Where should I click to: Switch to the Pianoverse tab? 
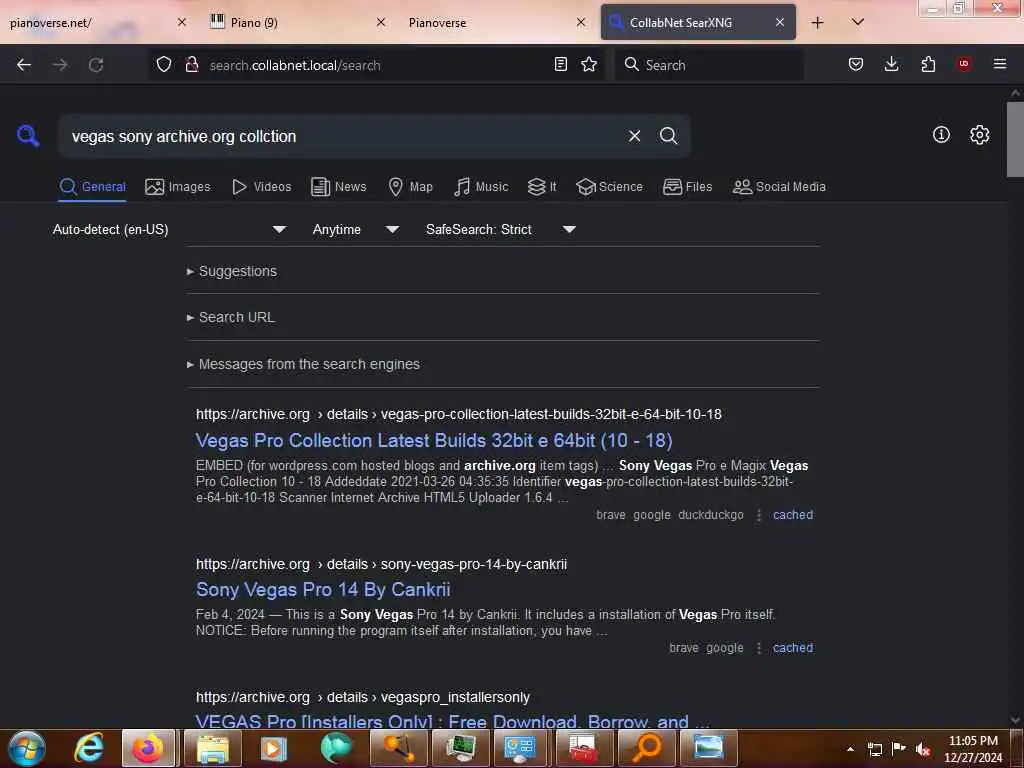[498, 23]
